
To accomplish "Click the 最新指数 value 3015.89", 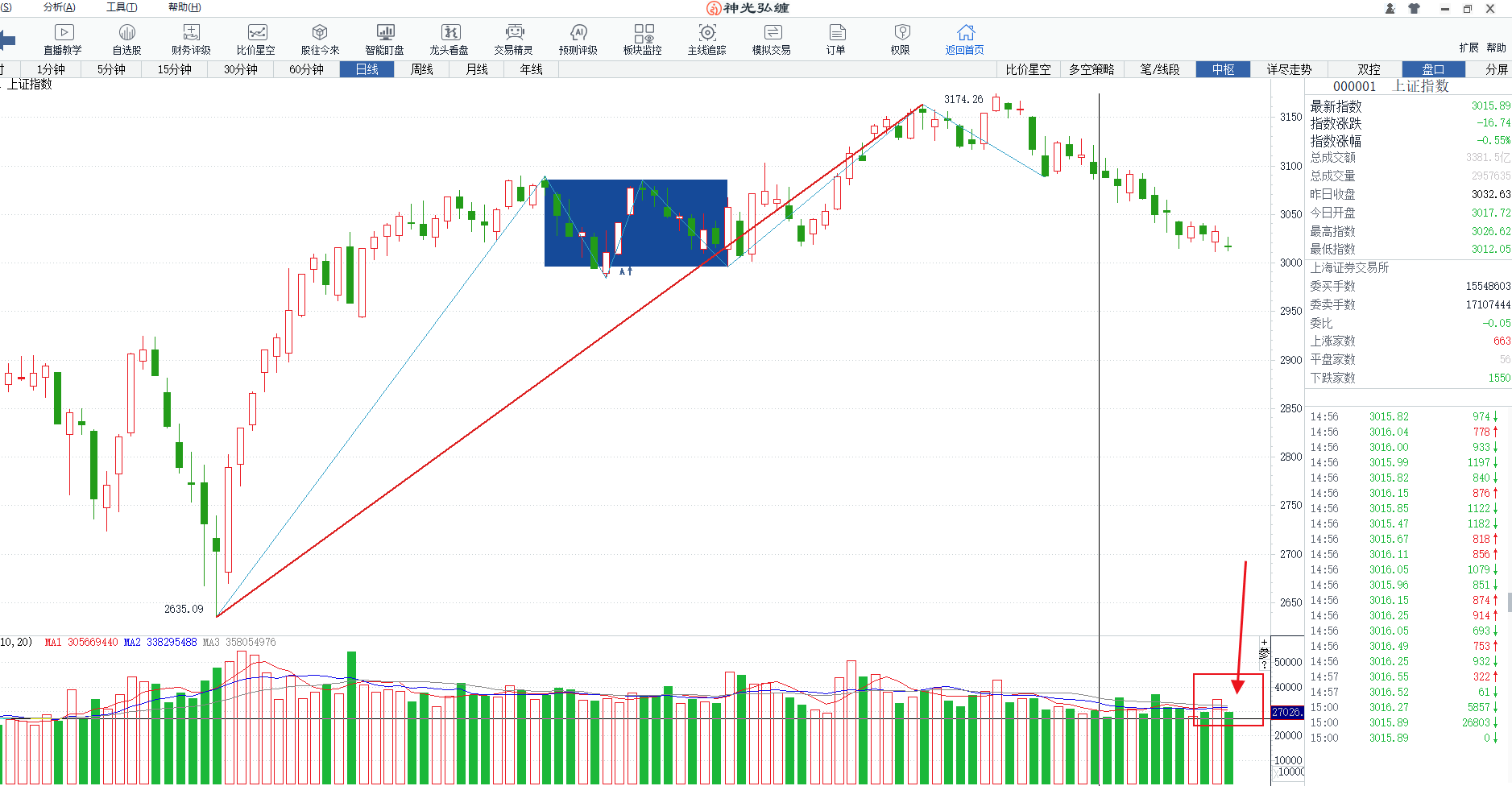I will pos(1490,105).
